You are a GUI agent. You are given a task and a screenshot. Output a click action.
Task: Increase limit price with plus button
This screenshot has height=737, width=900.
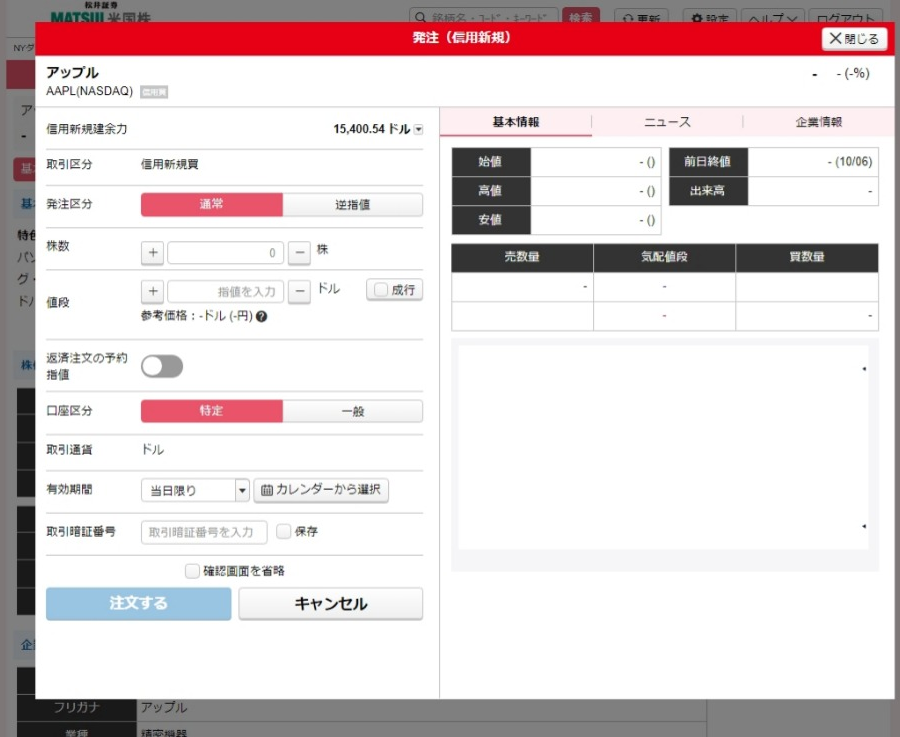point(153,292)
